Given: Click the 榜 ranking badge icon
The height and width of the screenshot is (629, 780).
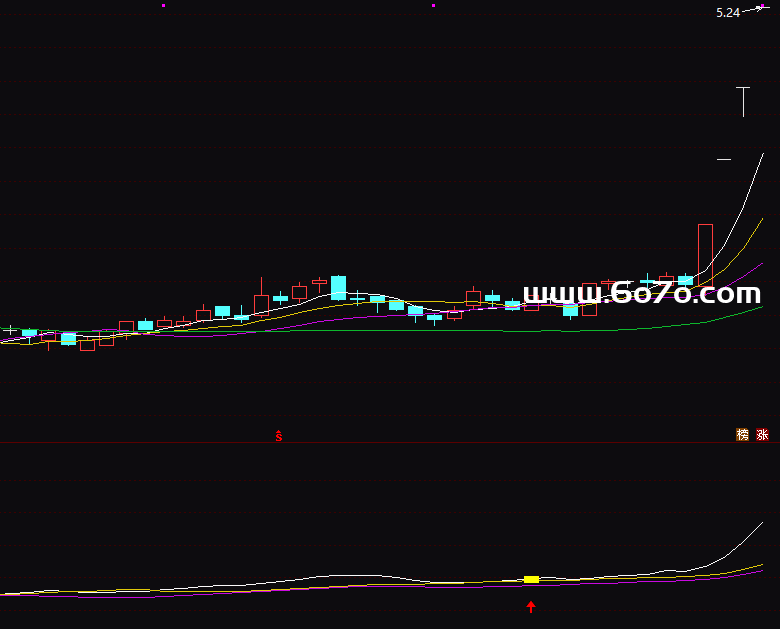Looking at the screenshot, I should [x=742, y=435].
